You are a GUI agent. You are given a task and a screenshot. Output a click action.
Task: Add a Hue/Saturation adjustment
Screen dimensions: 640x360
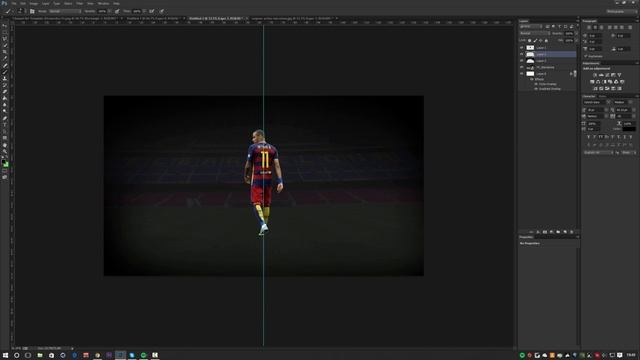[592, 82]
